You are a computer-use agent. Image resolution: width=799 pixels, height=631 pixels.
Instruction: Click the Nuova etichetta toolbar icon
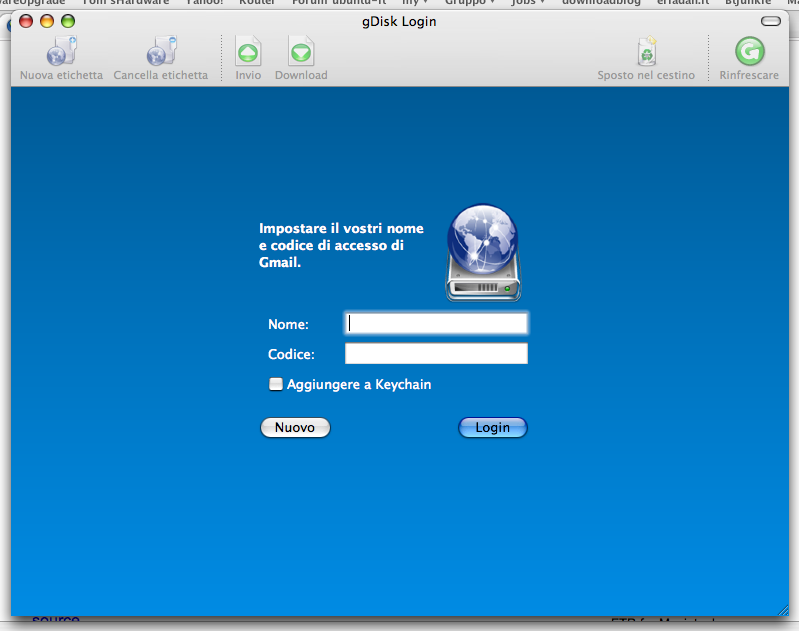point(61,52)
